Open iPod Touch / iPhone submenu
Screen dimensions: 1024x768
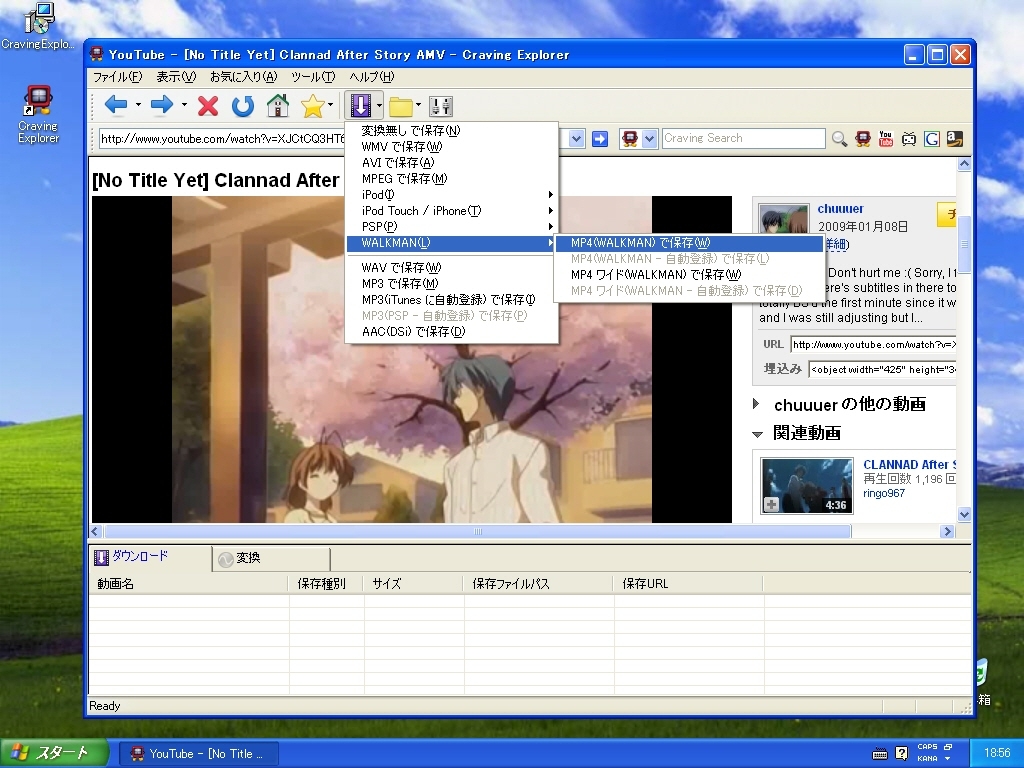click(451, 211)
